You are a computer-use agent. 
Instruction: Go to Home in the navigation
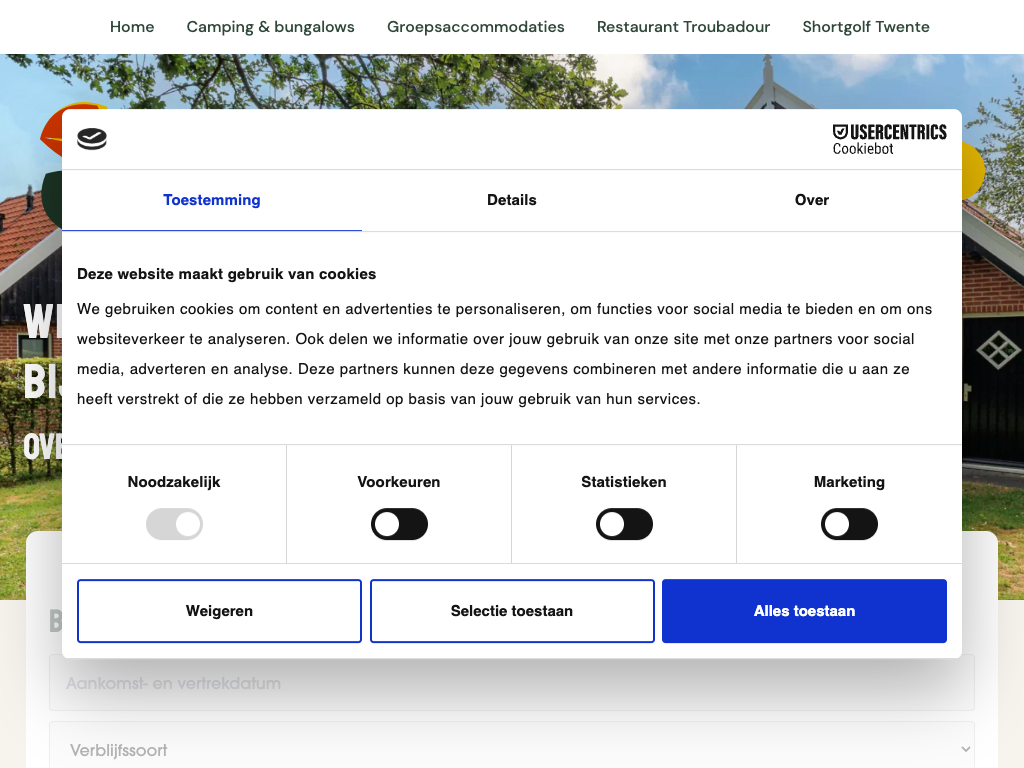(132, 27)
